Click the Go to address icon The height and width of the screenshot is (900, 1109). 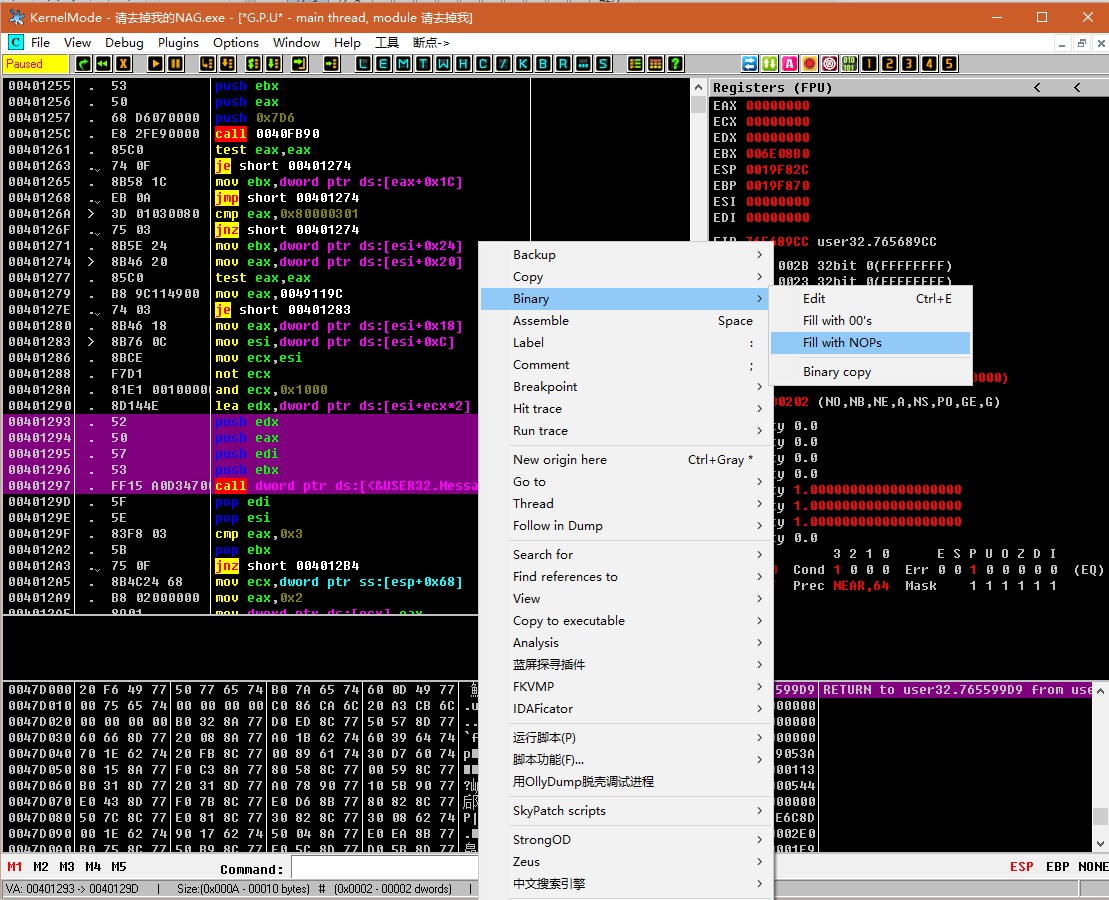(331, 64)
